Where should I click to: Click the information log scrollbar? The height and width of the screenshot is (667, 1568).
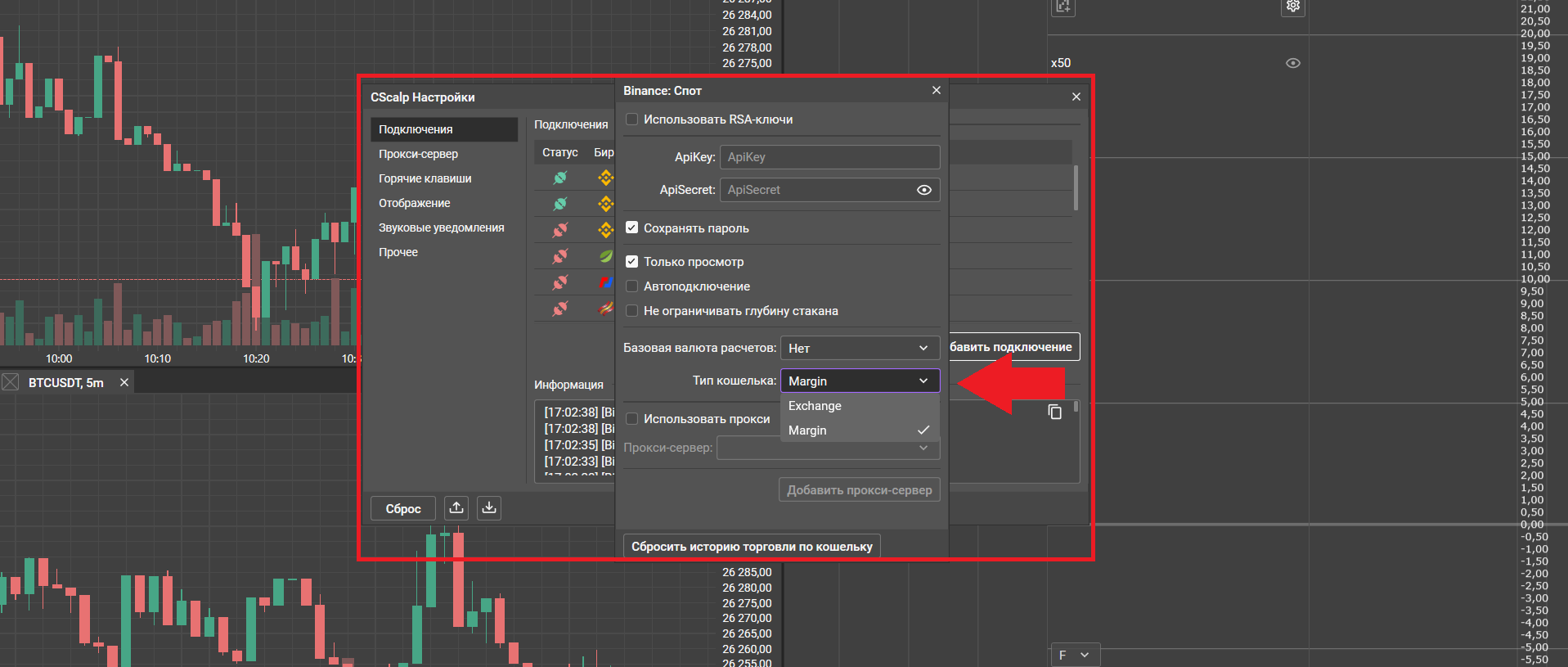[x=1076, y=407]
